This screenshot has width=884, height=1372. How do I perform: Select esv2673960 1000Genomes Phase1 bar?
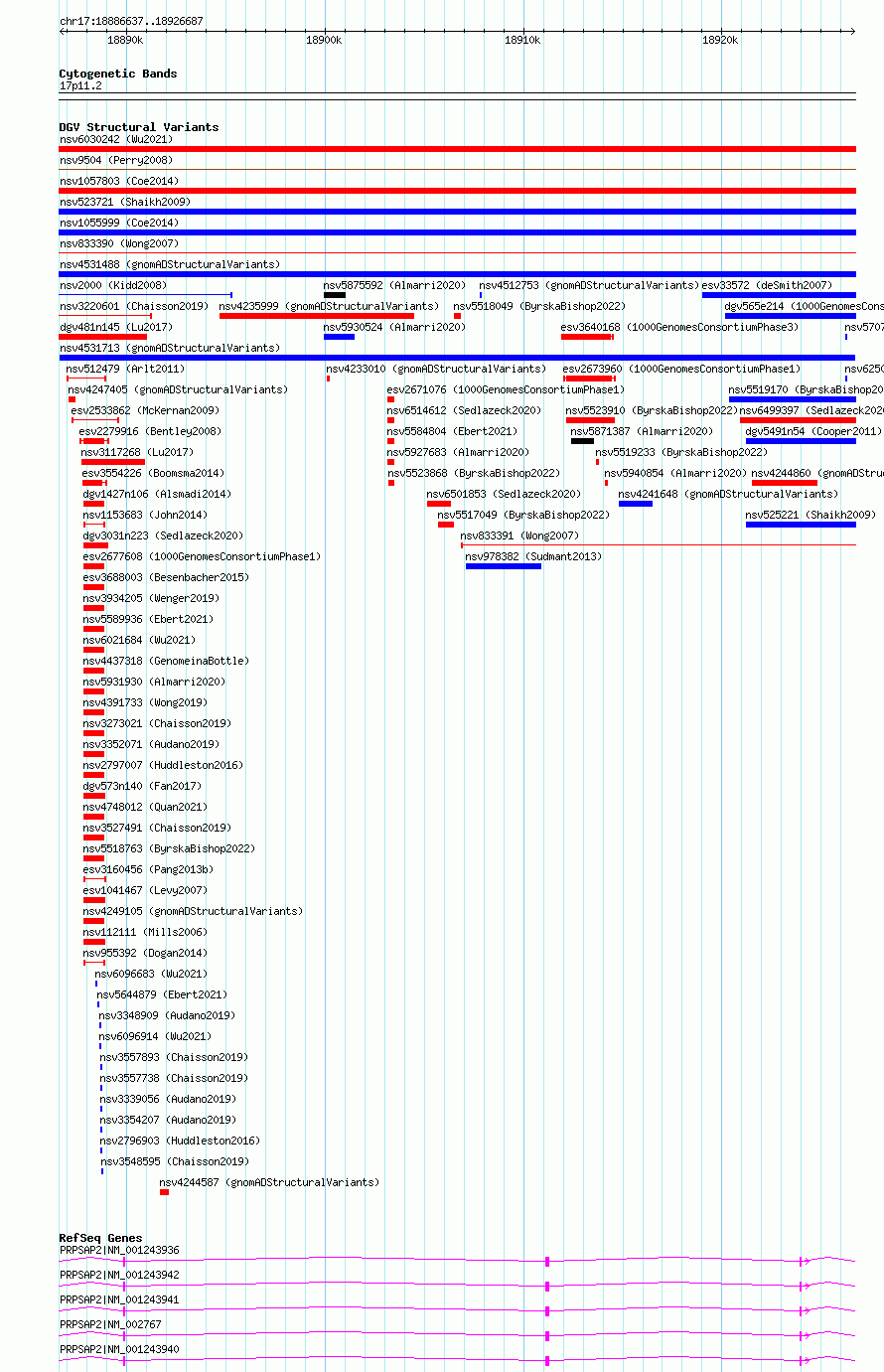click(x=589, y=379)
